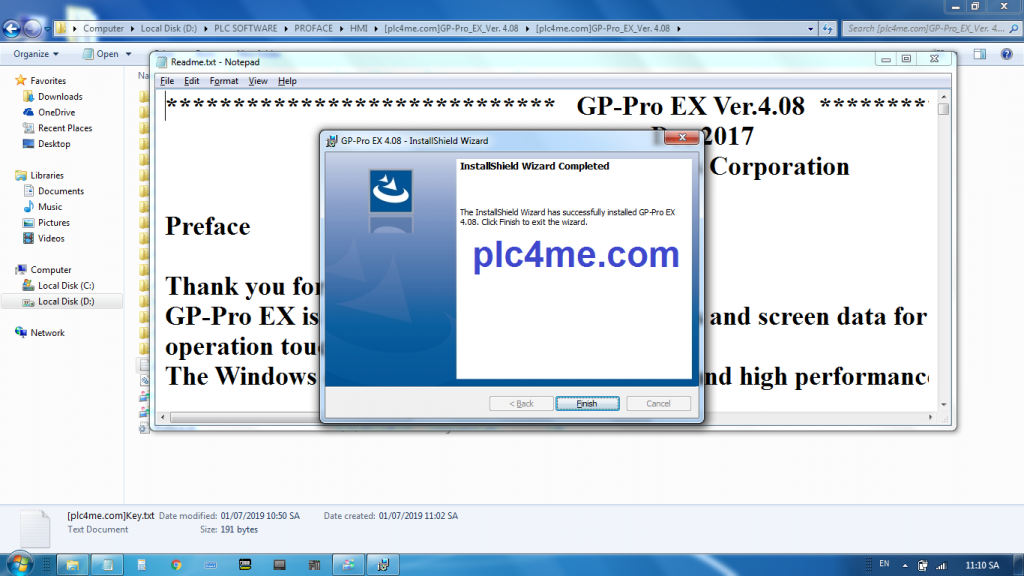Click the Notepad vertical scrollbar
This screenshot has width=1024, height=576.
coord(943,250)
